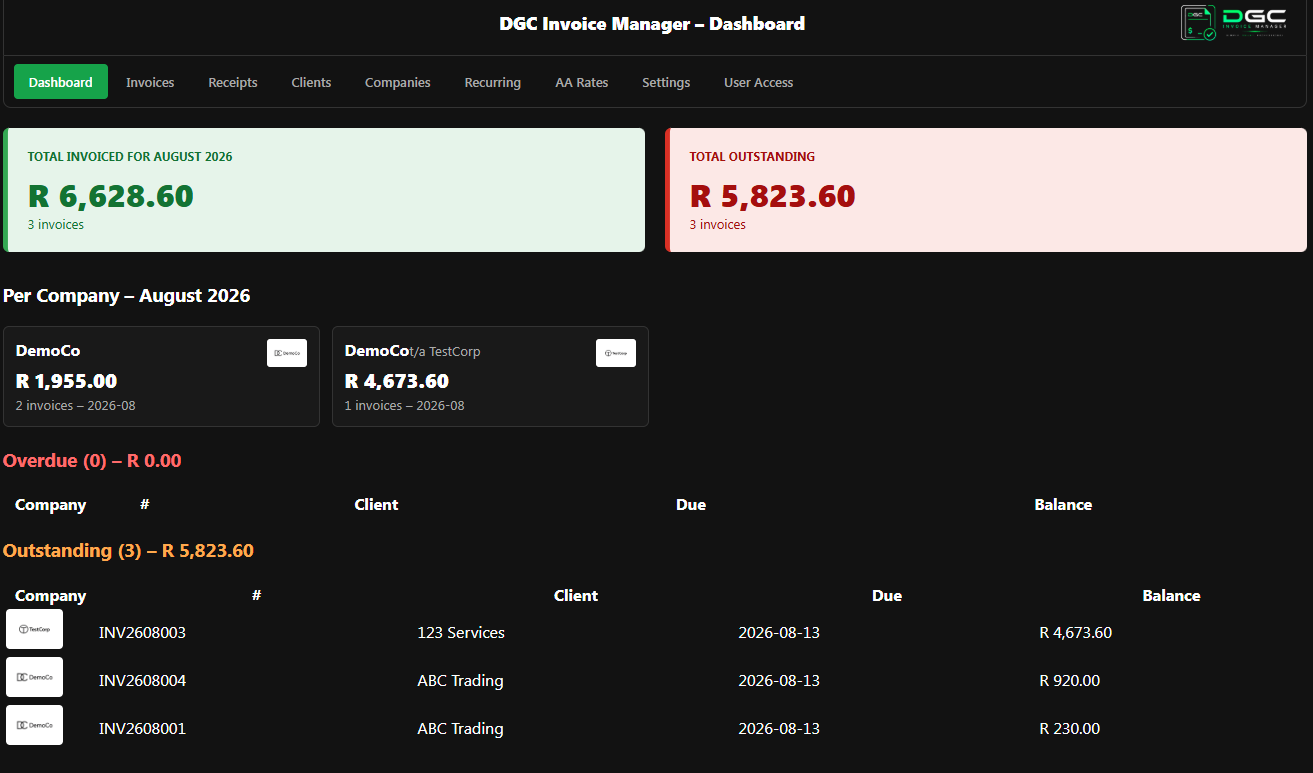Image resolution: width=1313 pixels, height=773 pixels.
Task: Click the Balance header in Outstanding table
Action: tap(1171, 596)
